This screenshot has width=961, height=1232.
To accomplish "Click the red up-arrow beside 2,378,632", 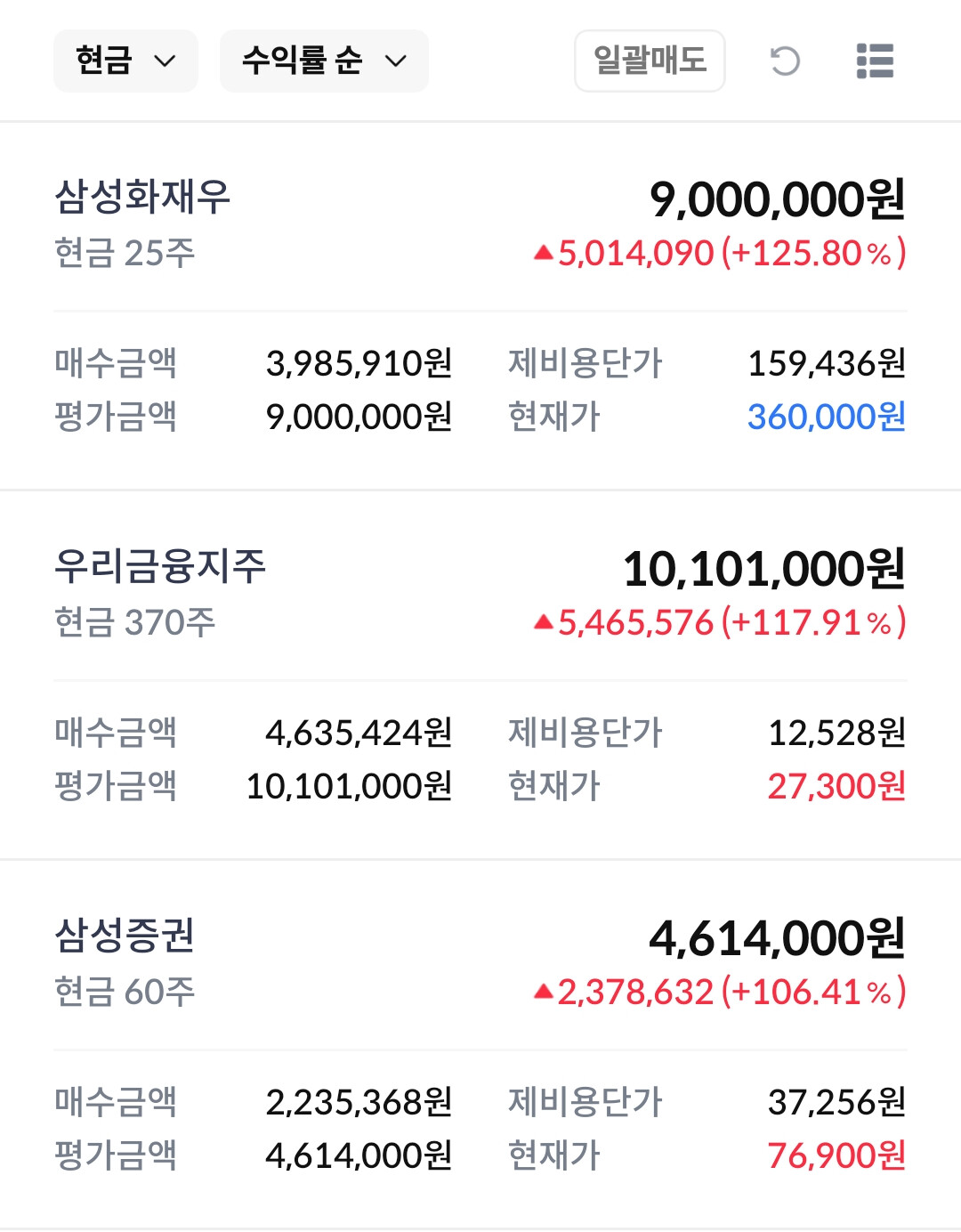I will click(543, 993).
